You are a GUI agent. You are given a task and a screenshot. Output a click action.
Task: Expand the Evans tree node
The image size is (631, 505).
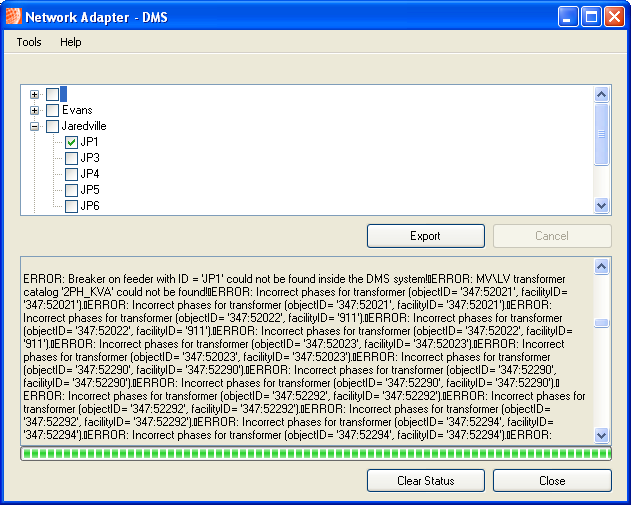[x=35, y=110]
